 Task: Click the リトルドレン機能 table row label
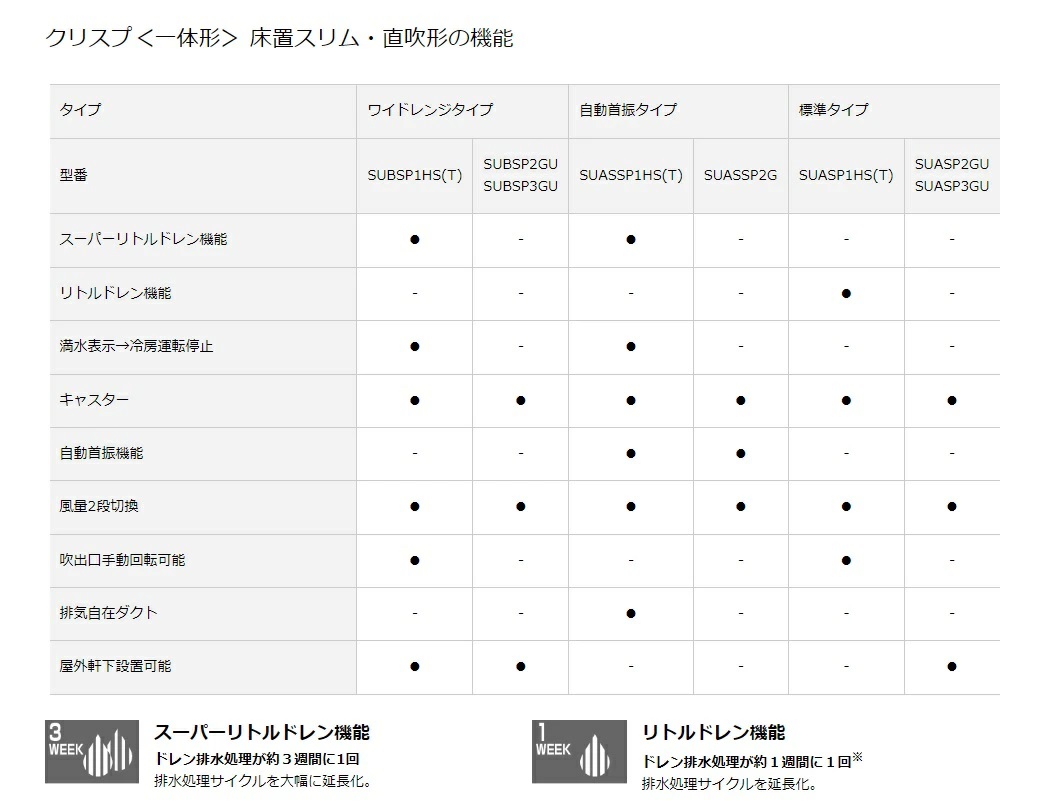coord(115,293)
